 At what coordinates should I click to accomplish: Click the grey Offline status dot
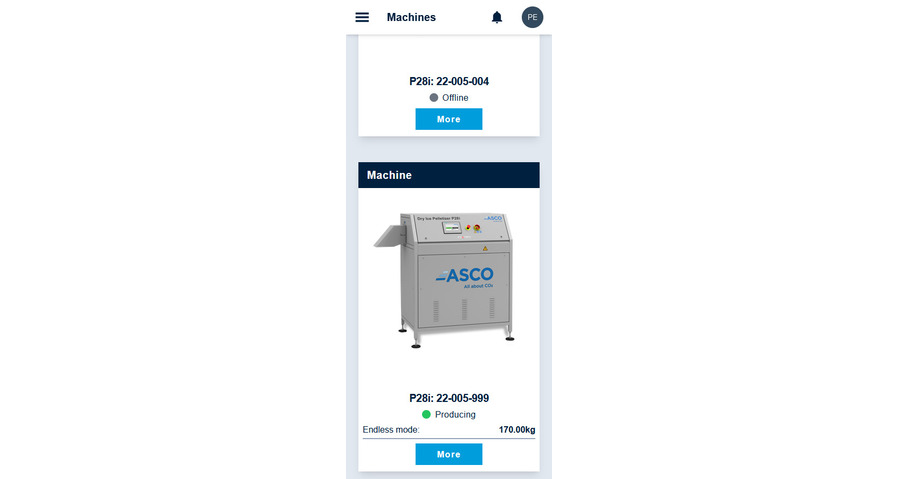(434, 98)
